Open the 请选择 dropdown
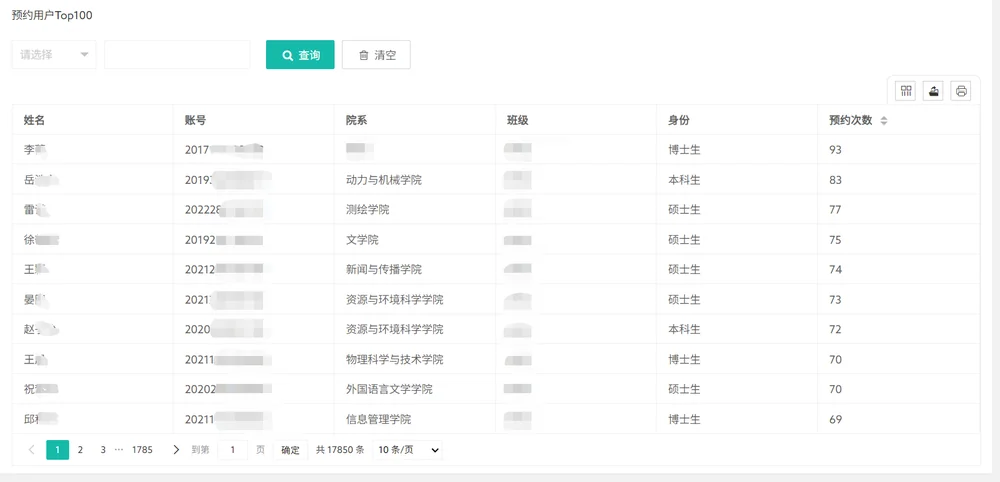This screenshot has height=482, width=1000. coord(54,55)
